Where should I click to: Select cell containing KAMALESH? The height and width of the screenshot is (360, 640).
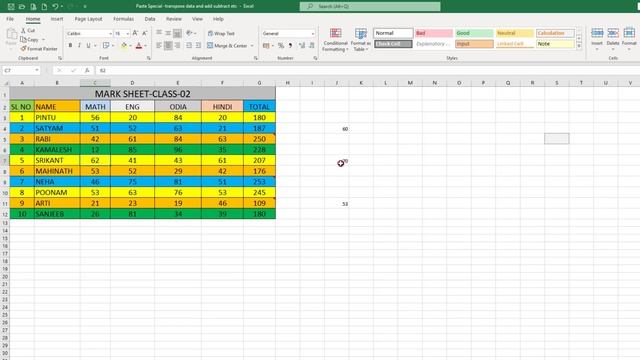[x=57, y=149]
